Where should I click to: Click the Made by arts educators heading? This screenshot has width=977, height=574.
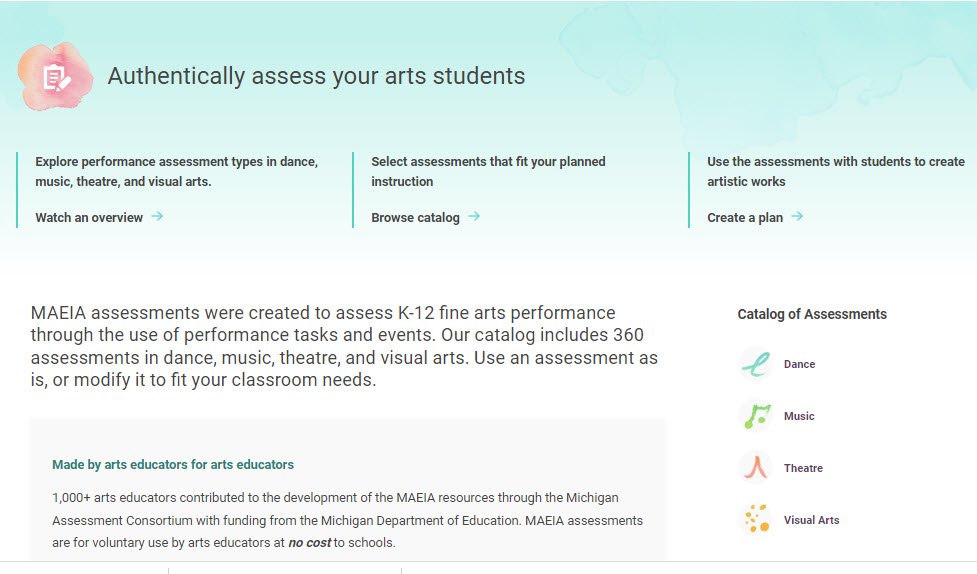[173, 464]
